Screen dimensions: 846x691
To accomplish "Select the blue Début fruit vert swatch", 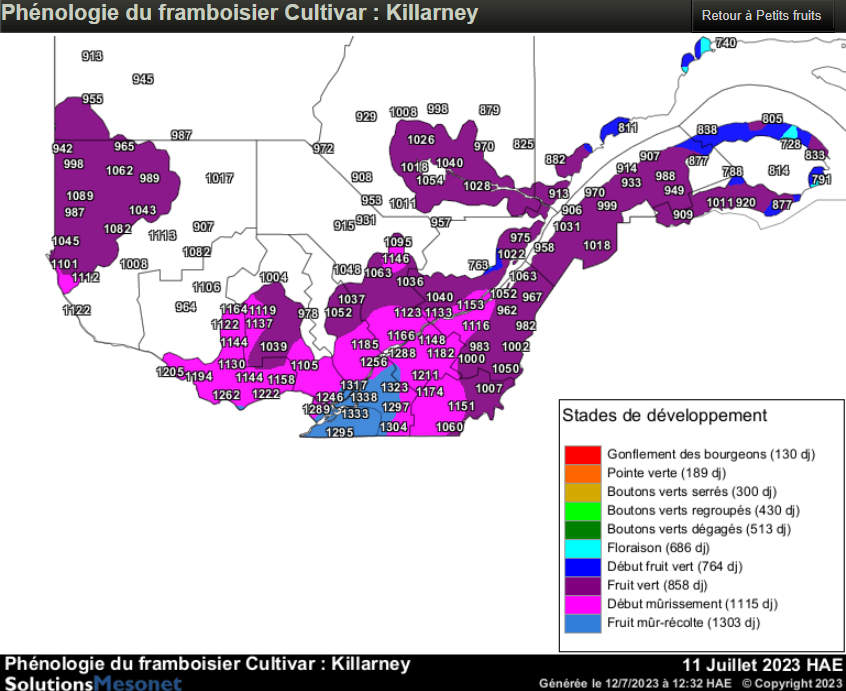I will coord(582,567).
